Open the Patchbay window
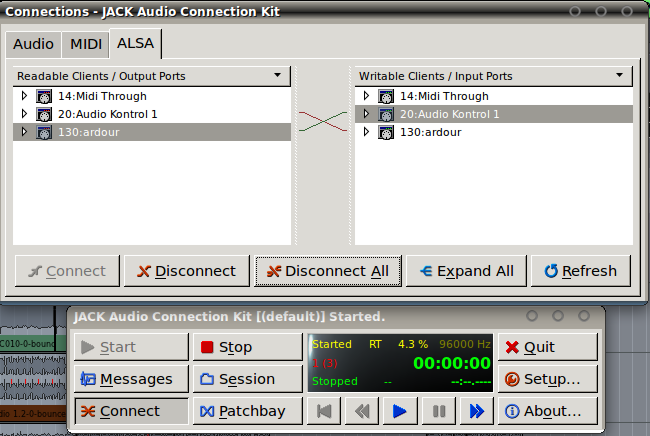 [x=247, y=411]
